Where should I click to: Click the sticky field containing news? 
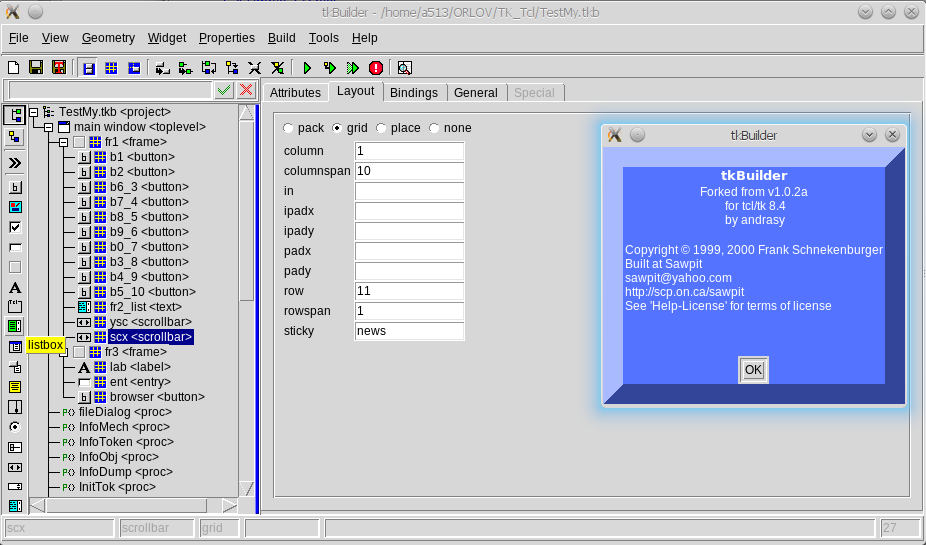[409, 331]
